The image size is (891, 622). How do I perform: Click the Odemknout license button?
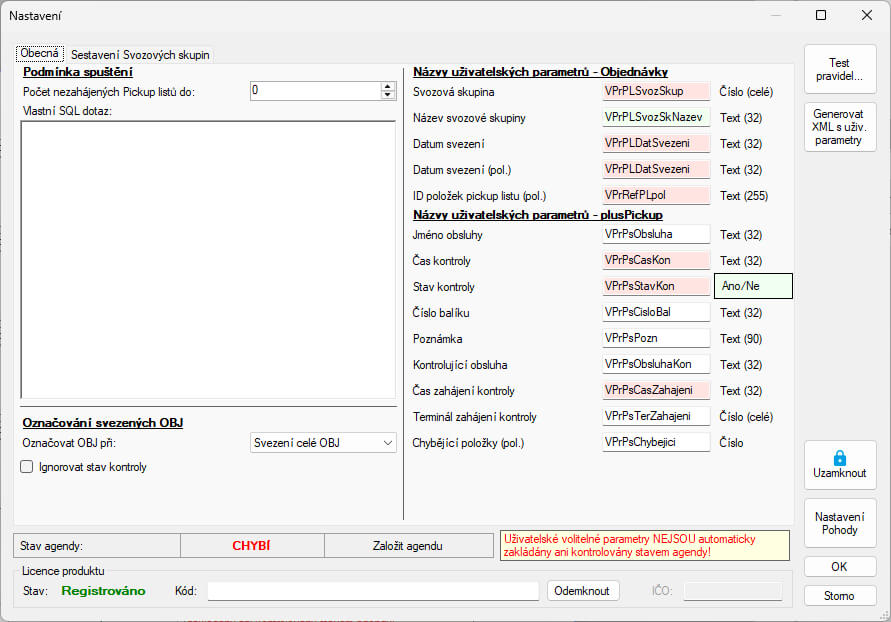pos(583,591)
